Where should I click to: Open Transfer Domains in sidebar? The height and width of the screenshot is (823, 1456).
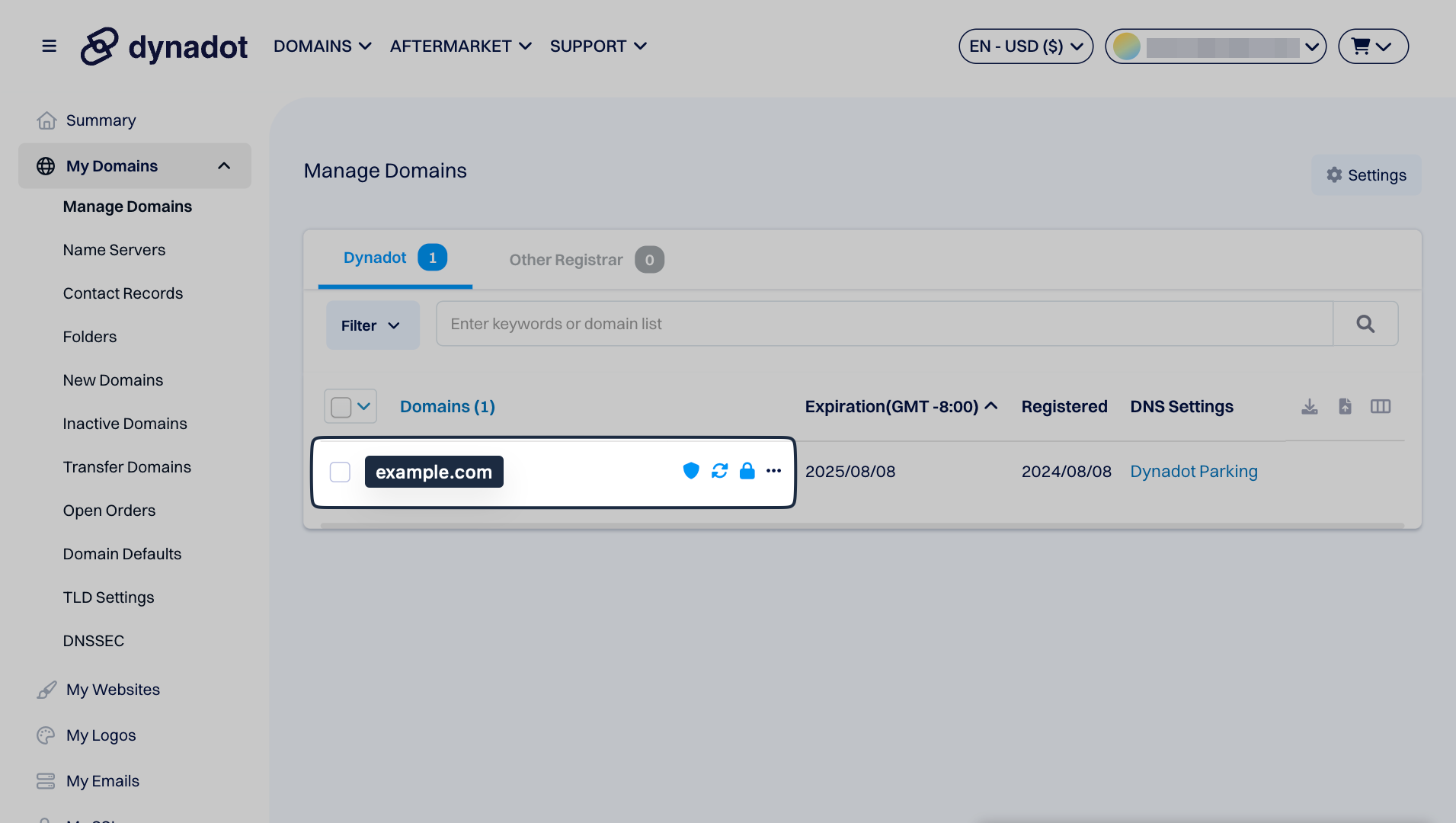(127, 467)
